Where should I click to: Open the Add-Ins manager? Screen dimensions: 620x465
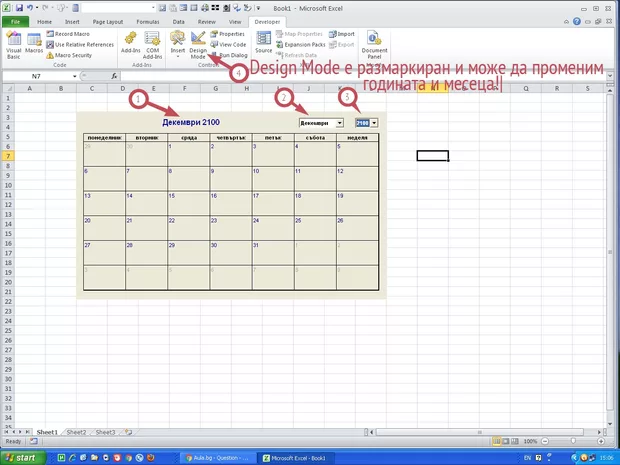pyautogui.click(x=130, y=43)
